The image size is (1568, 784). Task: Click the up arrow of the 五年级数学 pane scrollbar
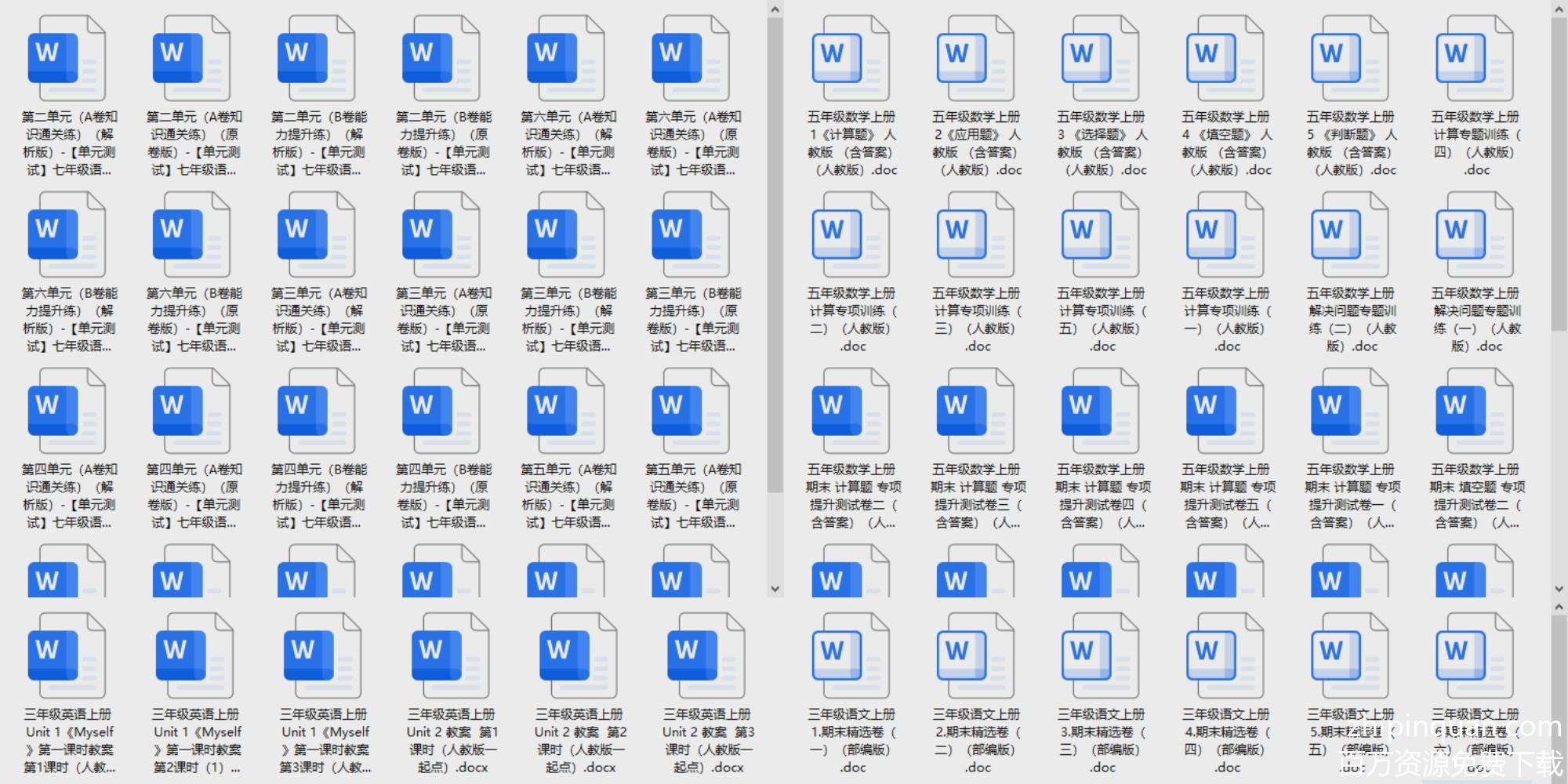pos(1559,9)
